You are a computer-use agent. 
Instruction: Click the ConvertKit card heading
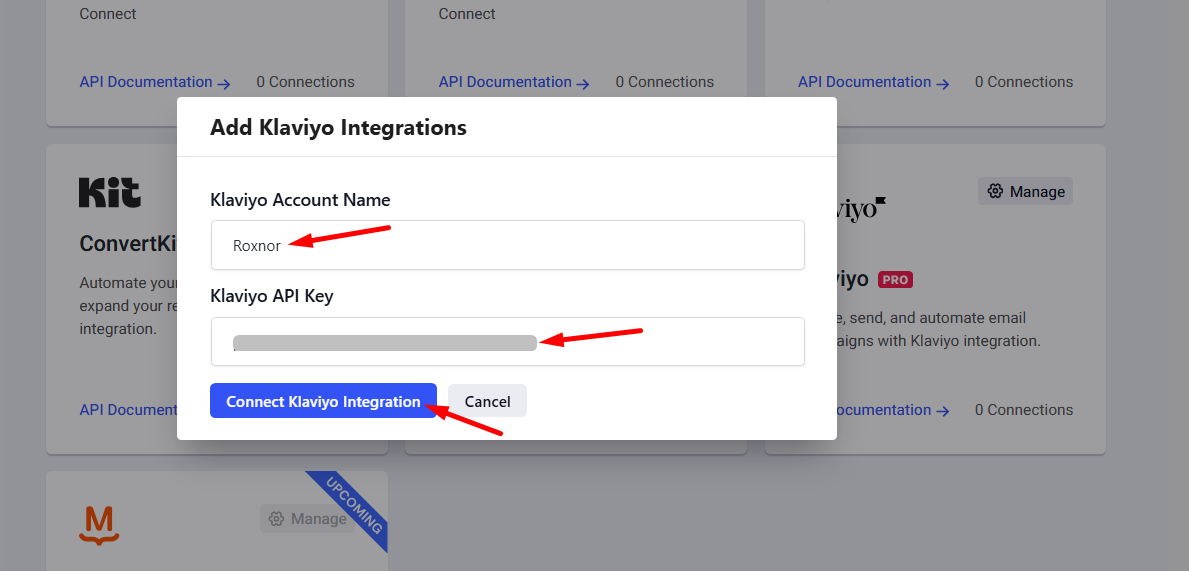click(x=128, y=243)
